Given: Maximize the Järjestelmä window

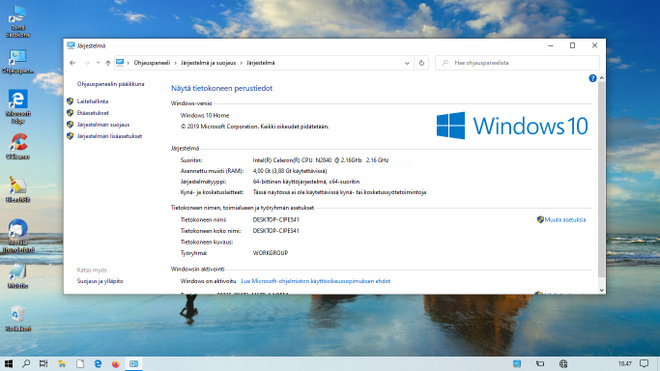Looking at the screenshot, I should pos(572,45).
